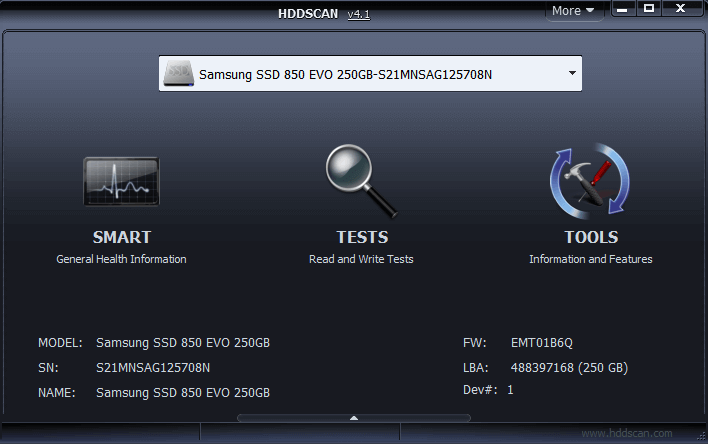
Task: Click the Dev# value 1
Action: [510, 390]
